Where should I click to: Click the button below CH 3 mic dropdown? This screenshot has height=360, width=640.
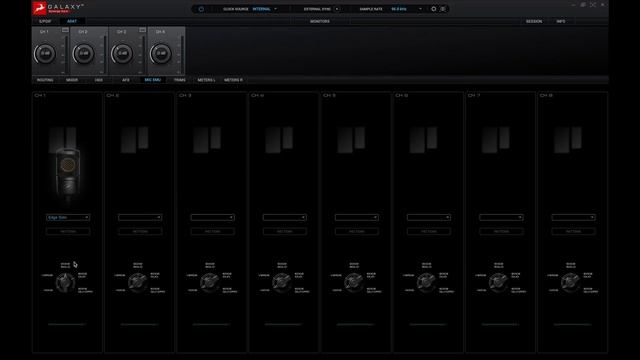(x=212, y=231)
